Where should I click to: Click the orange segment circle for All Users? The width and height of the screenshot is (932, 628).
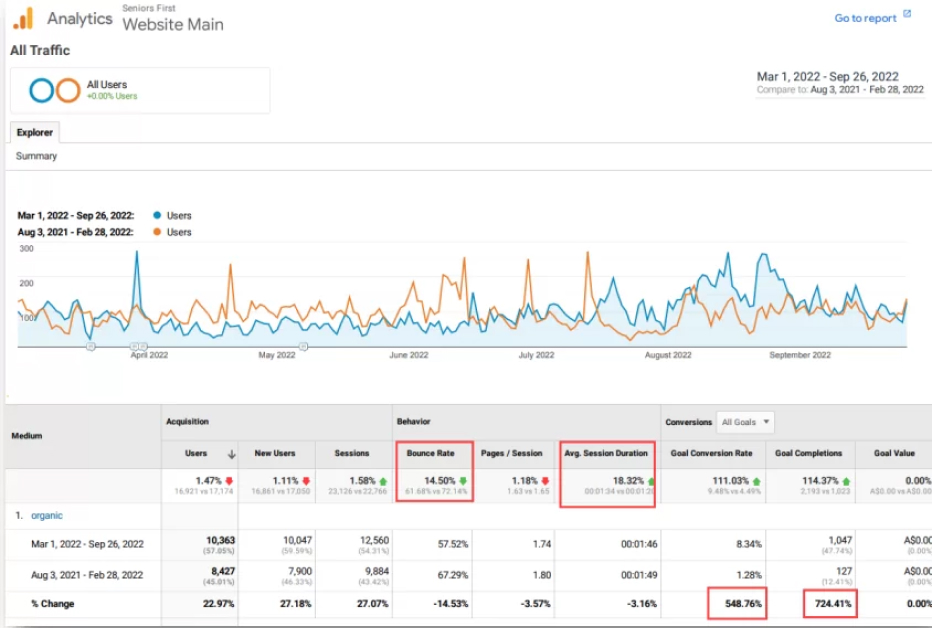click(x=68, y=90)
